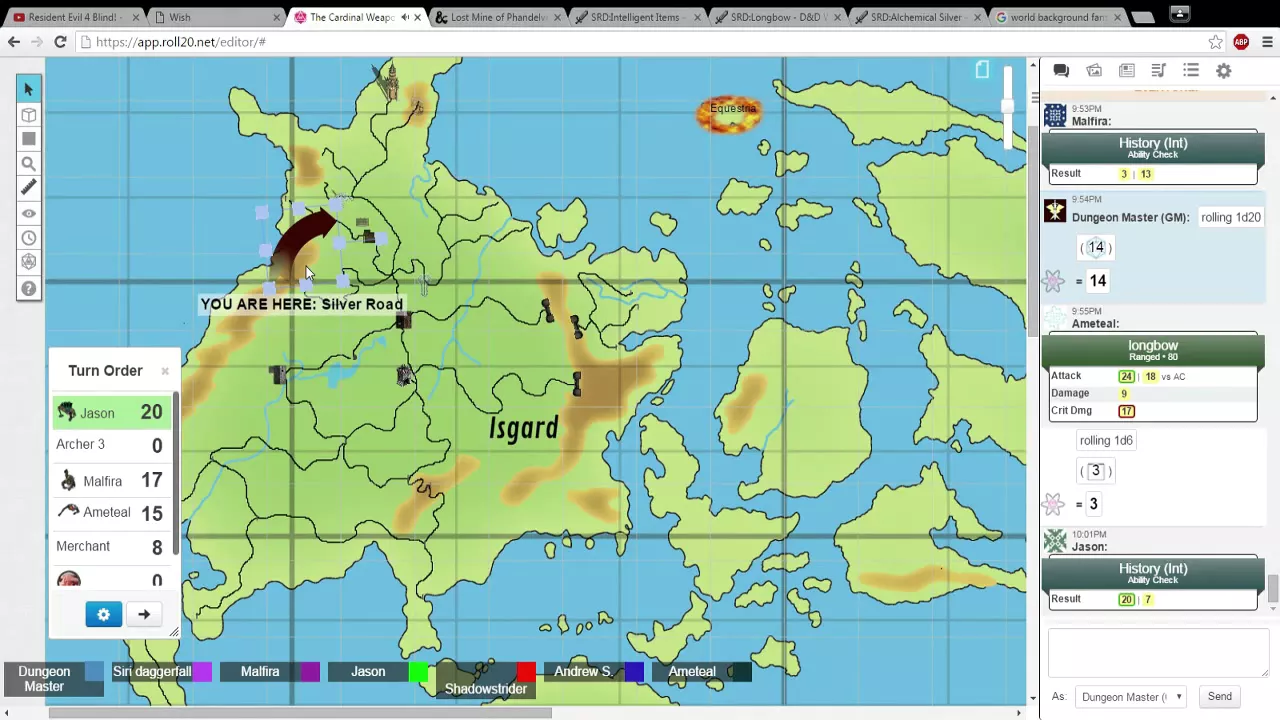This screenshot has height=720, width=1280.
Task: Click the chat panel scrollbar
Action: (1272, 589)
